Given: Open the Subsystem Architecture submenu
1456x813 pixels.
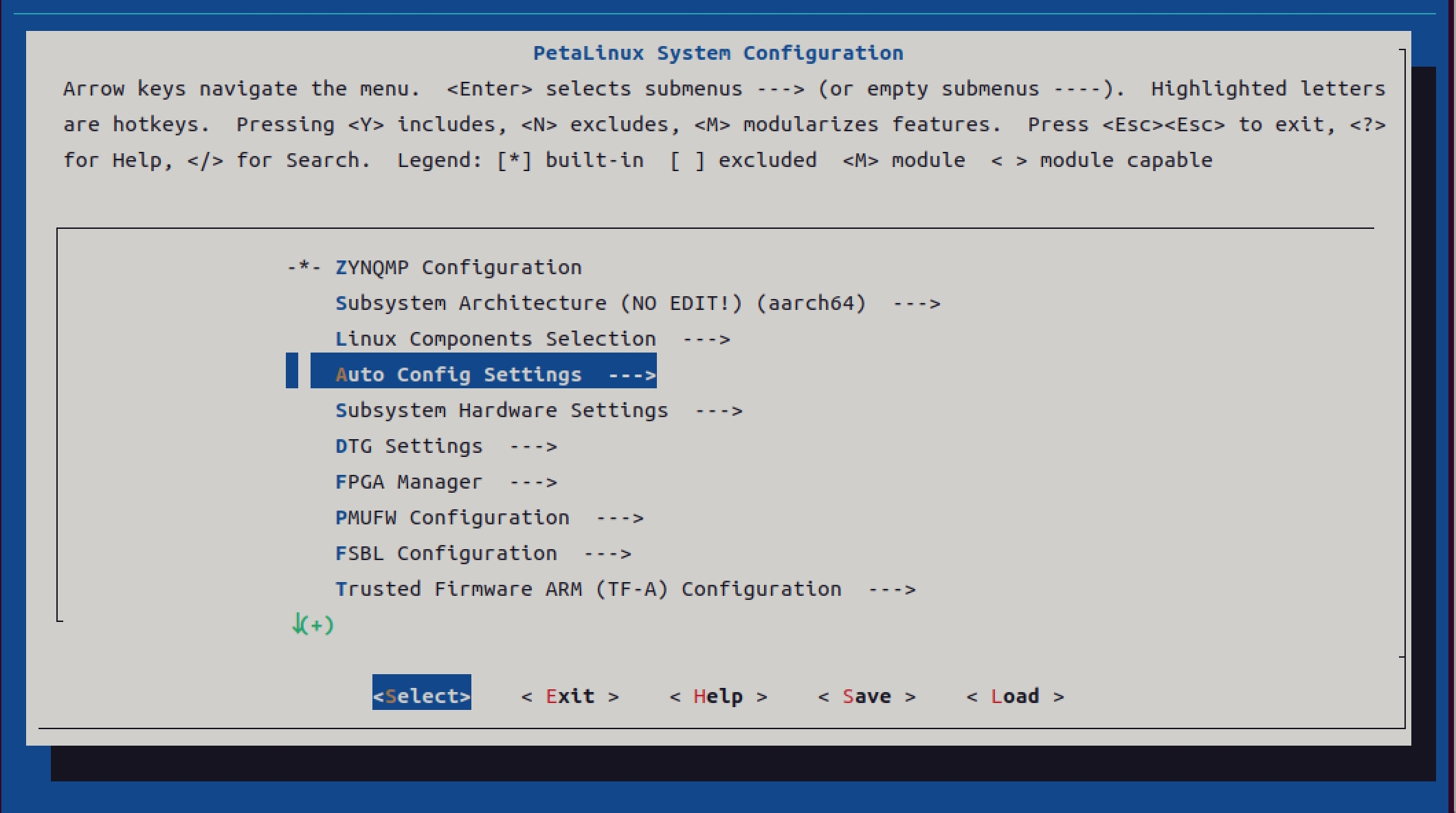Looking at the screenshot, I should click(638, 303).
